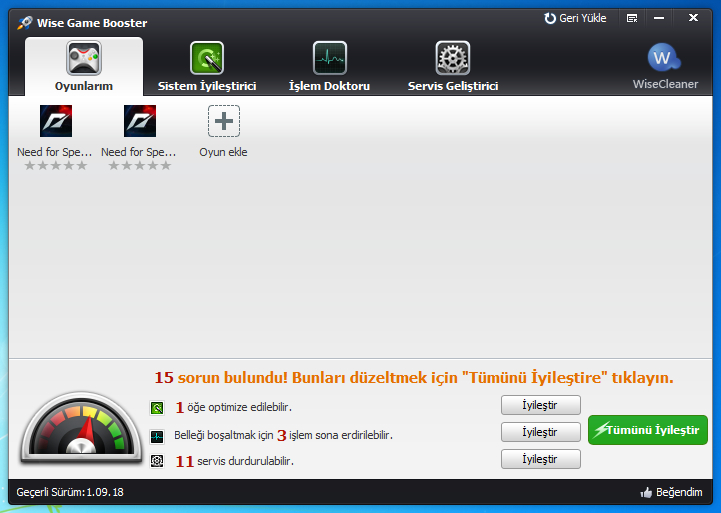Launch the second Need for Speed game icon
Screen dimensions: 721x513
coord(140,121)
